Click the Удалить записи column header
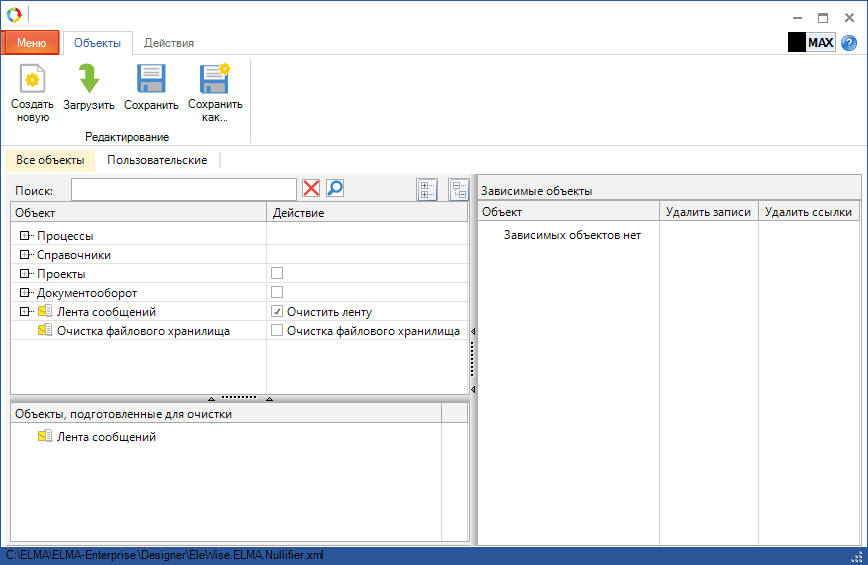 (x=708, y=212)
